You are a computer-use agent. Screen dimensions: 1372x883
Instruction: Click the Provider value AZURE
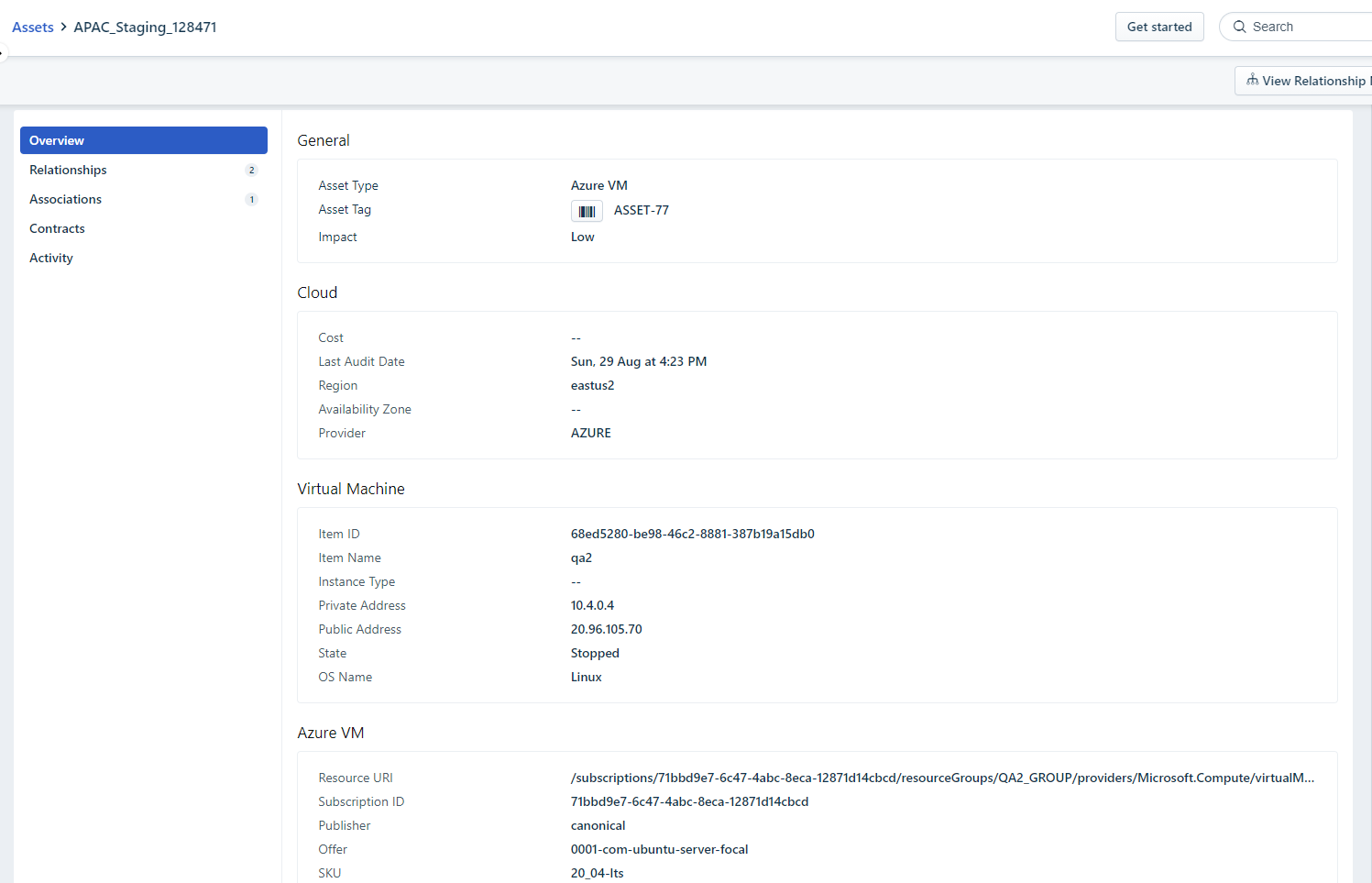click(x=591, y=433)
